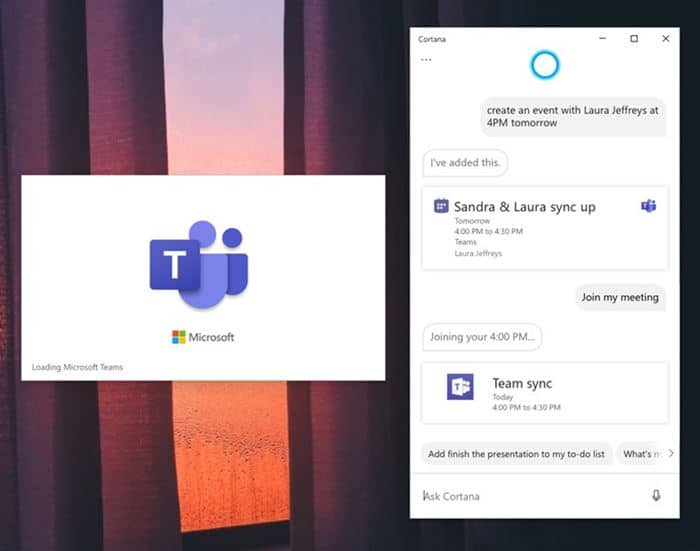This screenshot has width=700, height=551.
Task: Click the 'Tomorrow' label on sync up card
Action: pos(472,221)
